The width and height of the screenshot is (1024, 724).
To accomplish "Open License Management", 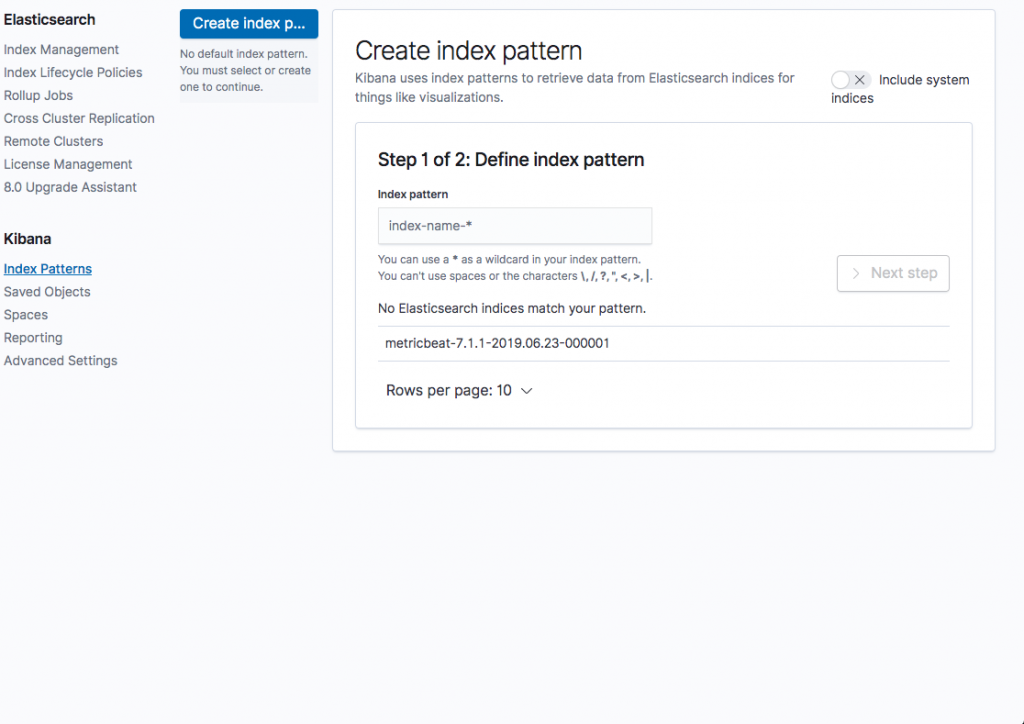I will [x=68, y=164].
